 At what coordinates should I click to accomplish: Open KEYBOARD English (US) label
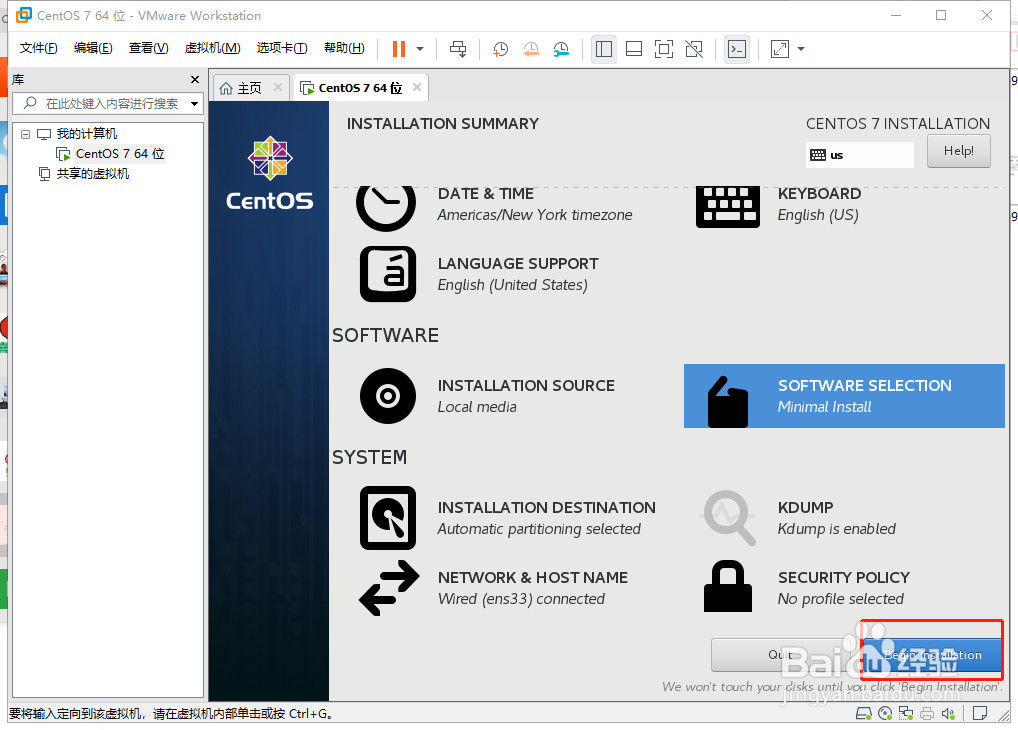click(819, 204)
